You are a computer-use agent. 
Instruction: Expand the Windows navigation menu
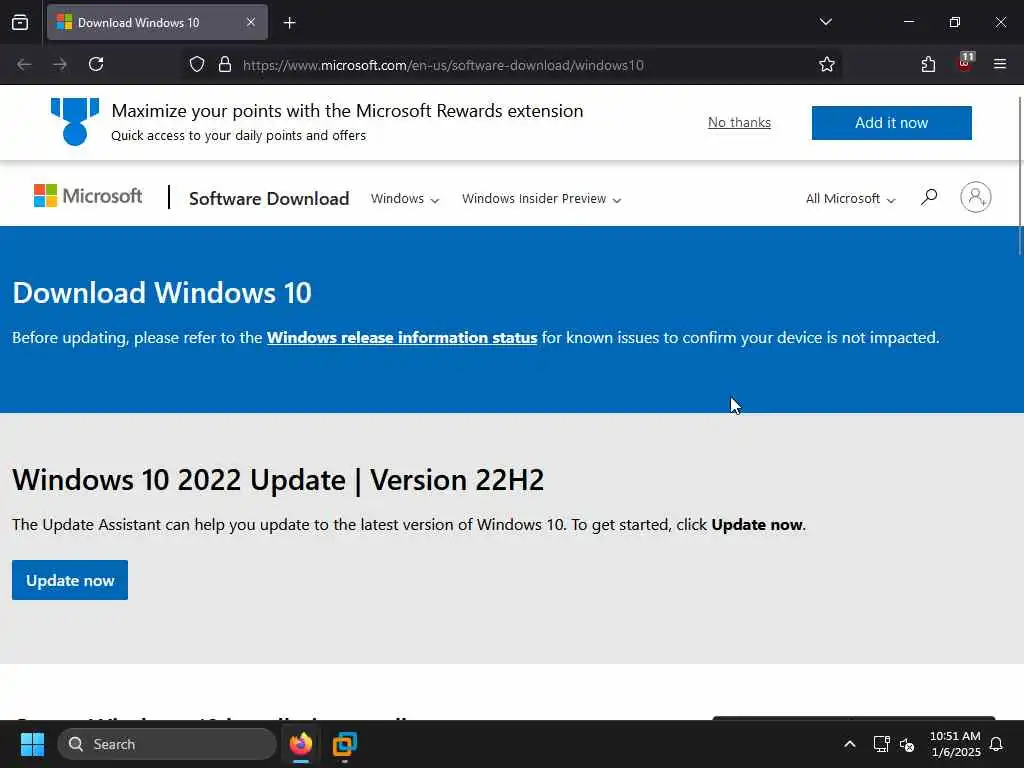[x=405, y=199]
